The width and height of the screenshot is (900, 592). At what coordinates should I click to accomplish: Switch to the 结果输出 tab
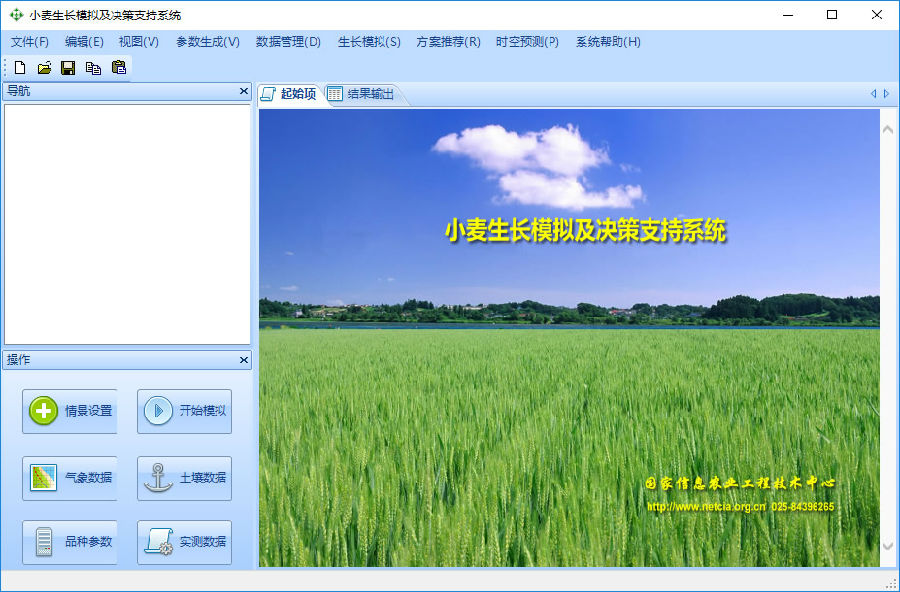click(361, 94)
